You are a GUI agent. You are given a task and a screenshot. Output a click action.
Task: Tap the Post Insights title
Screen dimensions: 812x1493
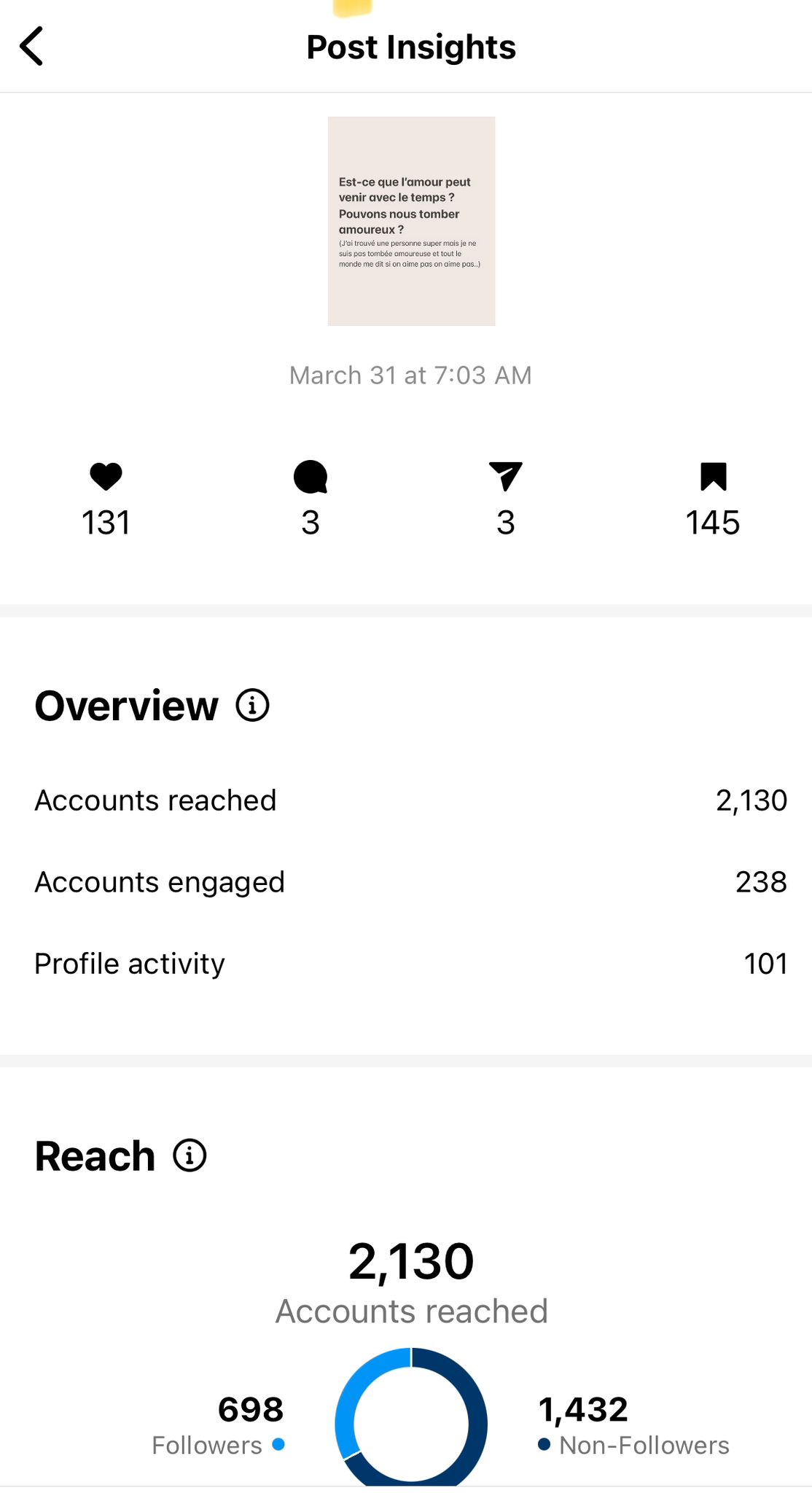coord(411,47)
